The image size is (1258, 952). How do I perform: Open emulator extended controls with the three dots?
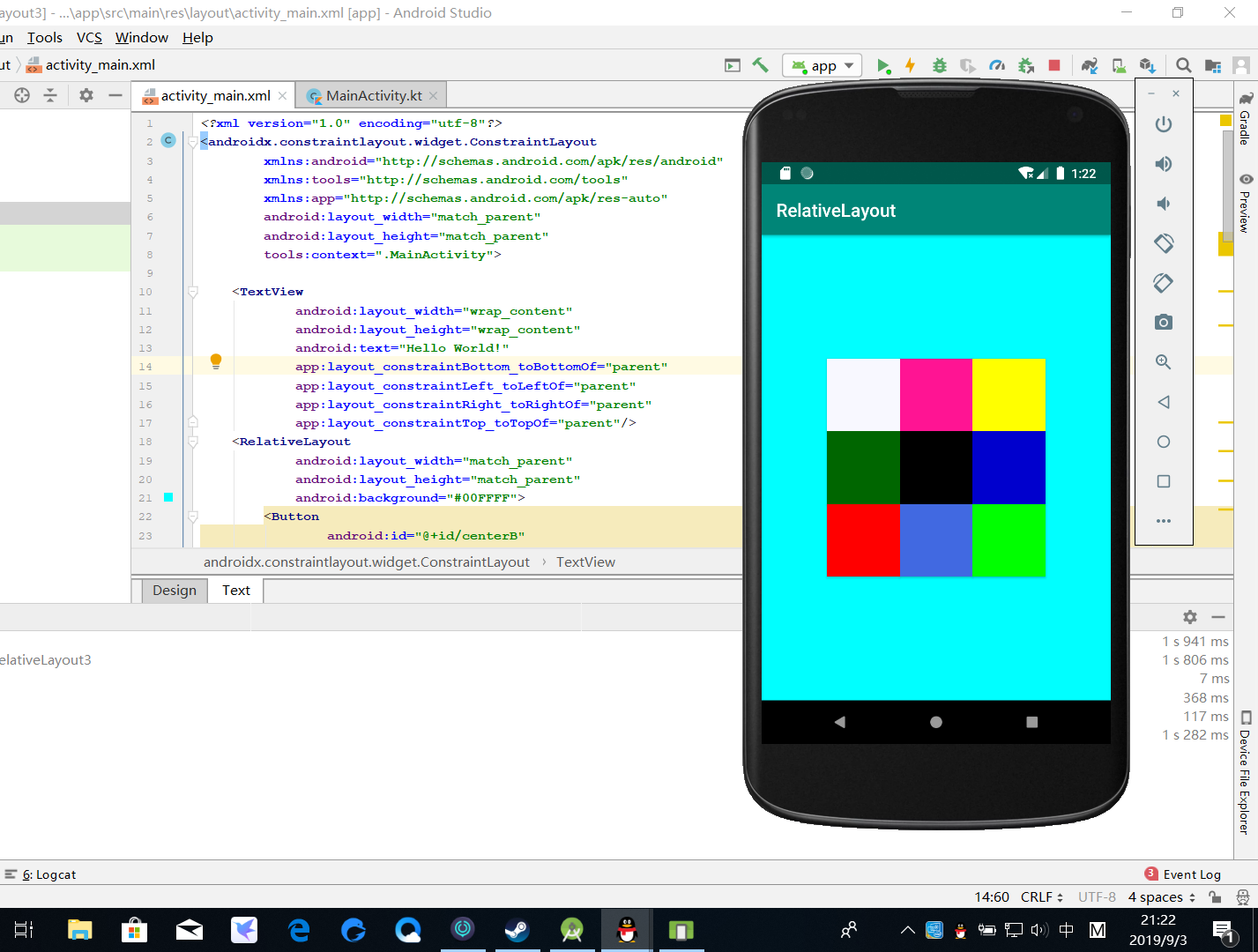click(1164, 521)
